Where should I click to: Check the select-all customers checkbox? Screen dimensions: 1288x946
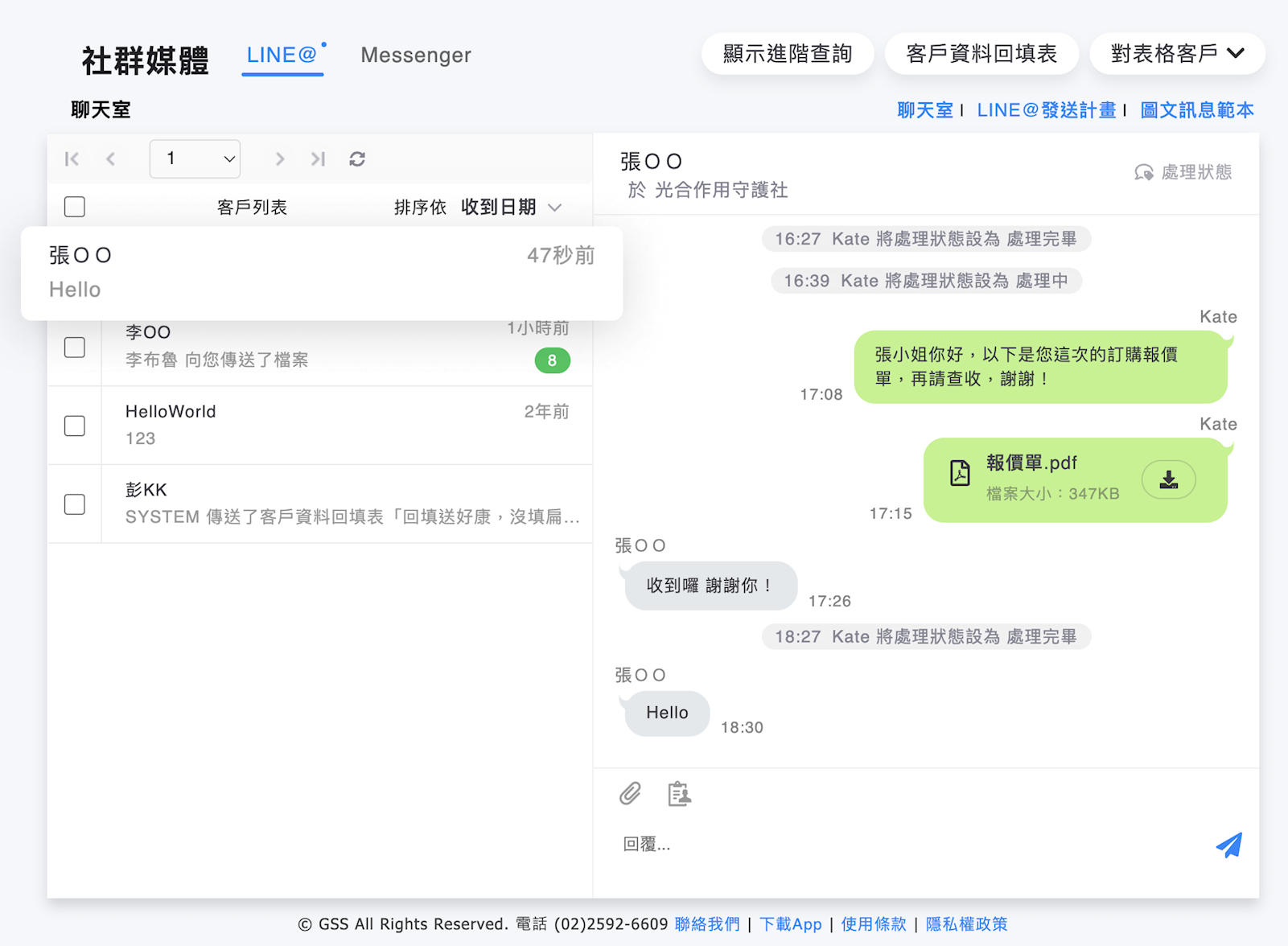(75, 207)
